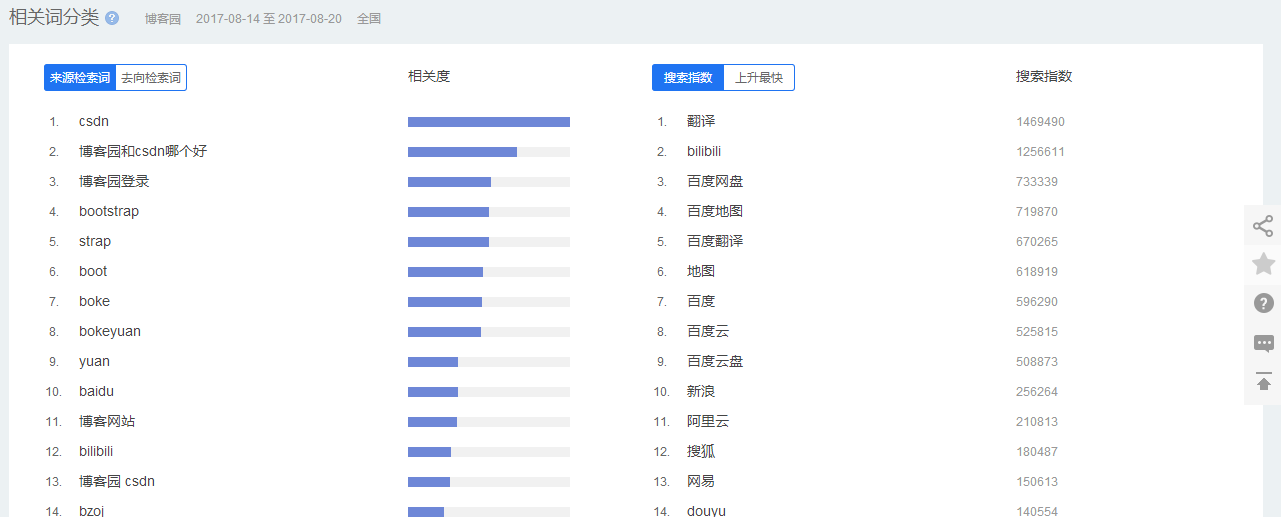Click the search index value 256264
Image resolution: width=1281 pixels, height=517 pixels.
coord(1037,392)
